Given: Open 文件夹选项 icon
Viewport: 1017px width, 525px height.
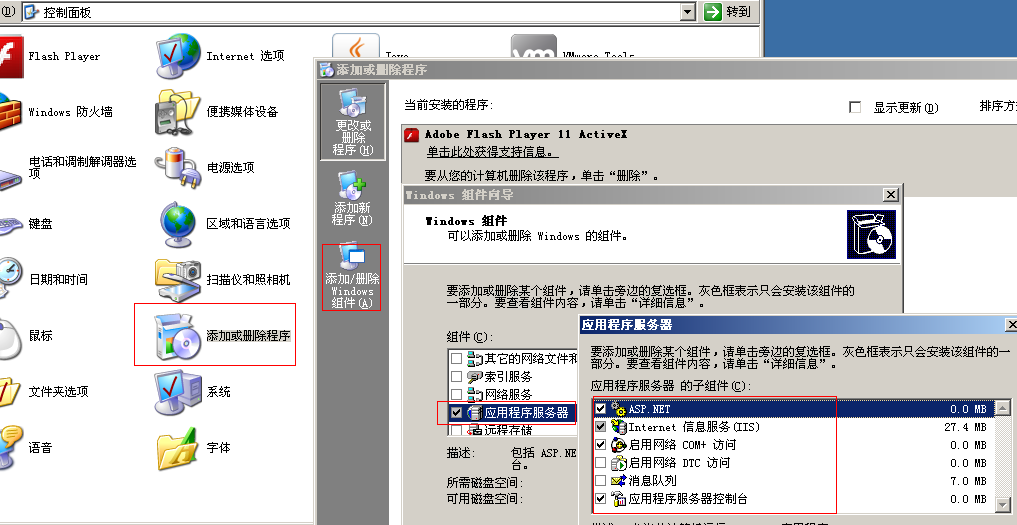Looking at the screenshot, I should (x=10, y=392).
